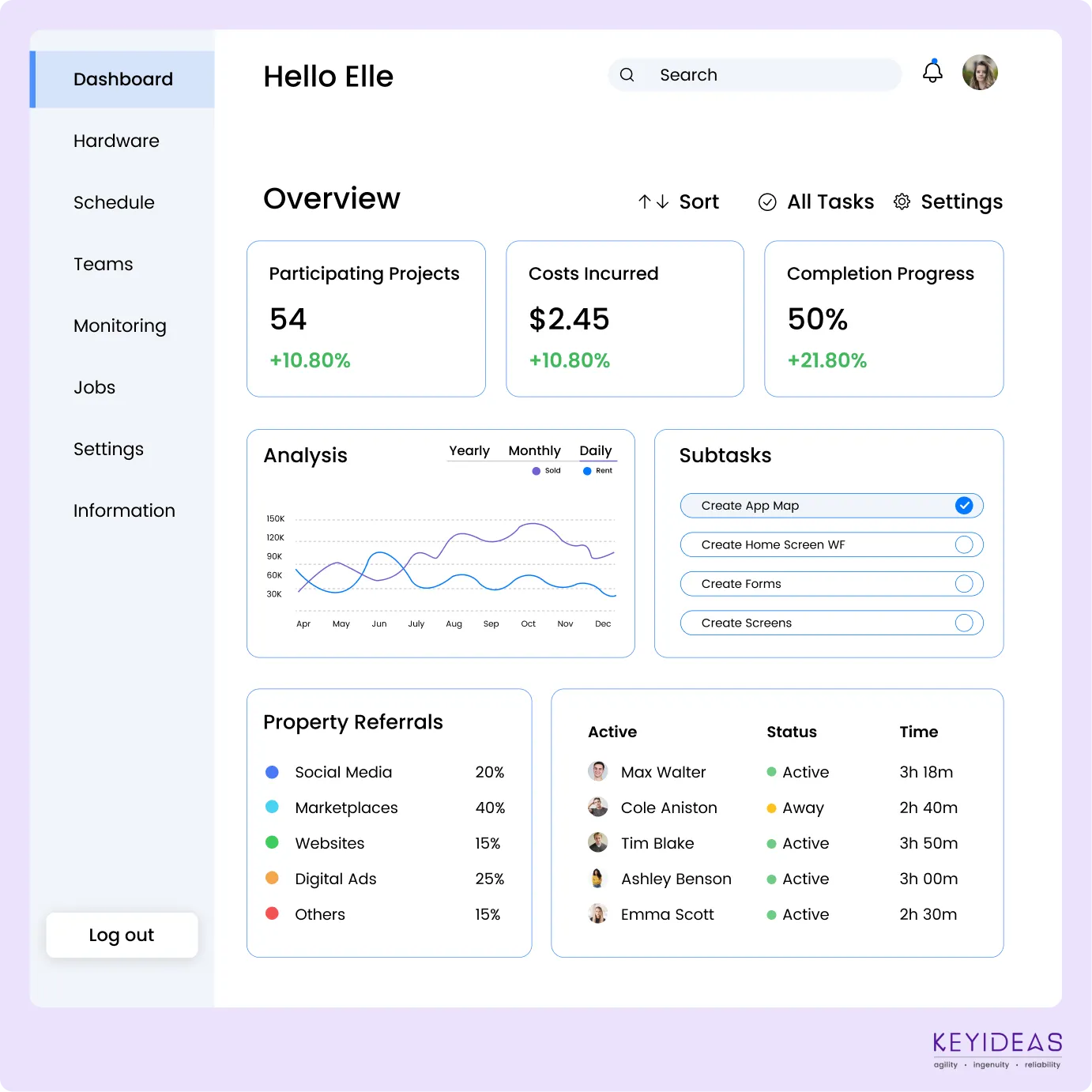Click the Settings gear icon in Overview
The image size is (1092, 1092).
pos(902,202)
